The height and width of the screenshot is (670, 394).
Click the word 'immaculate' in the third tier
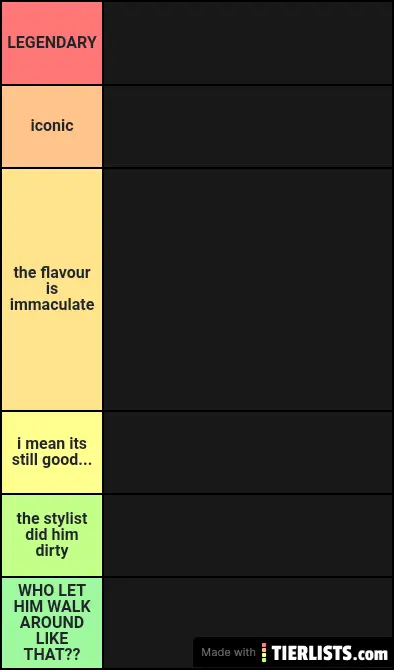click(x=52, y=305)
